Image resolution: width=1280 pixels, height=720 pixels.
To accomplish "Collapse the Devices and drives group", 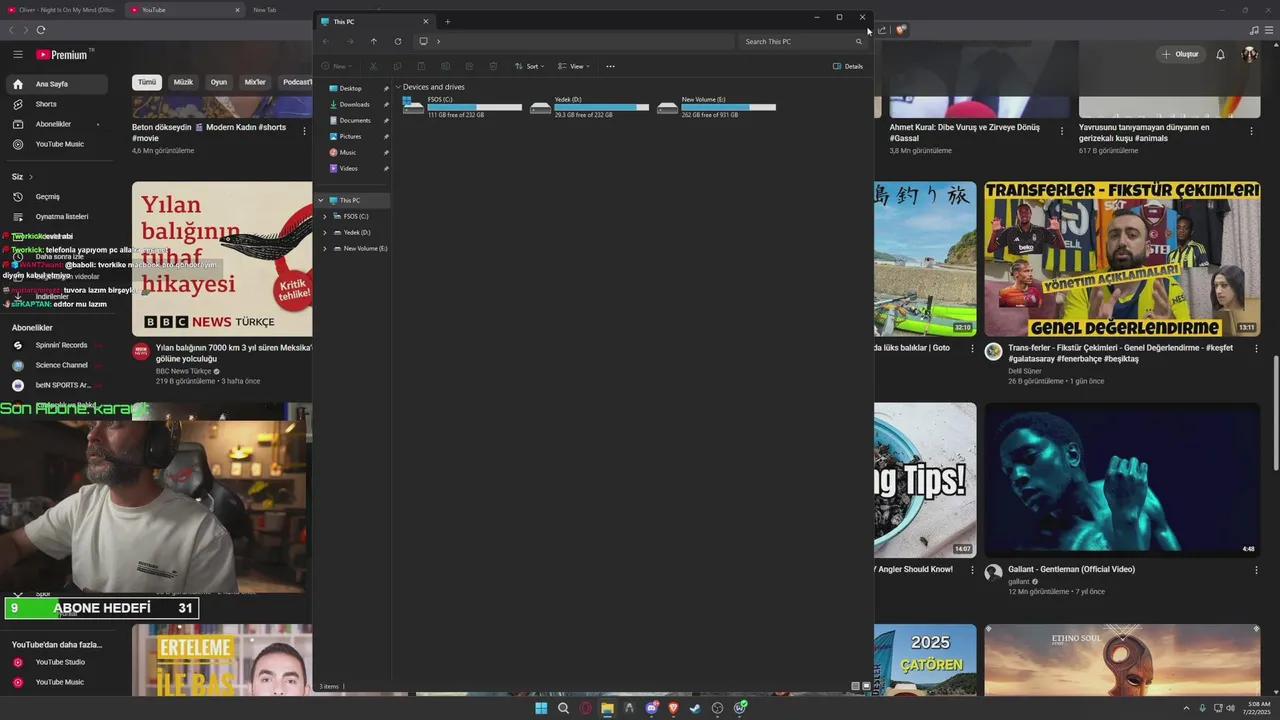I will point(398,87).
